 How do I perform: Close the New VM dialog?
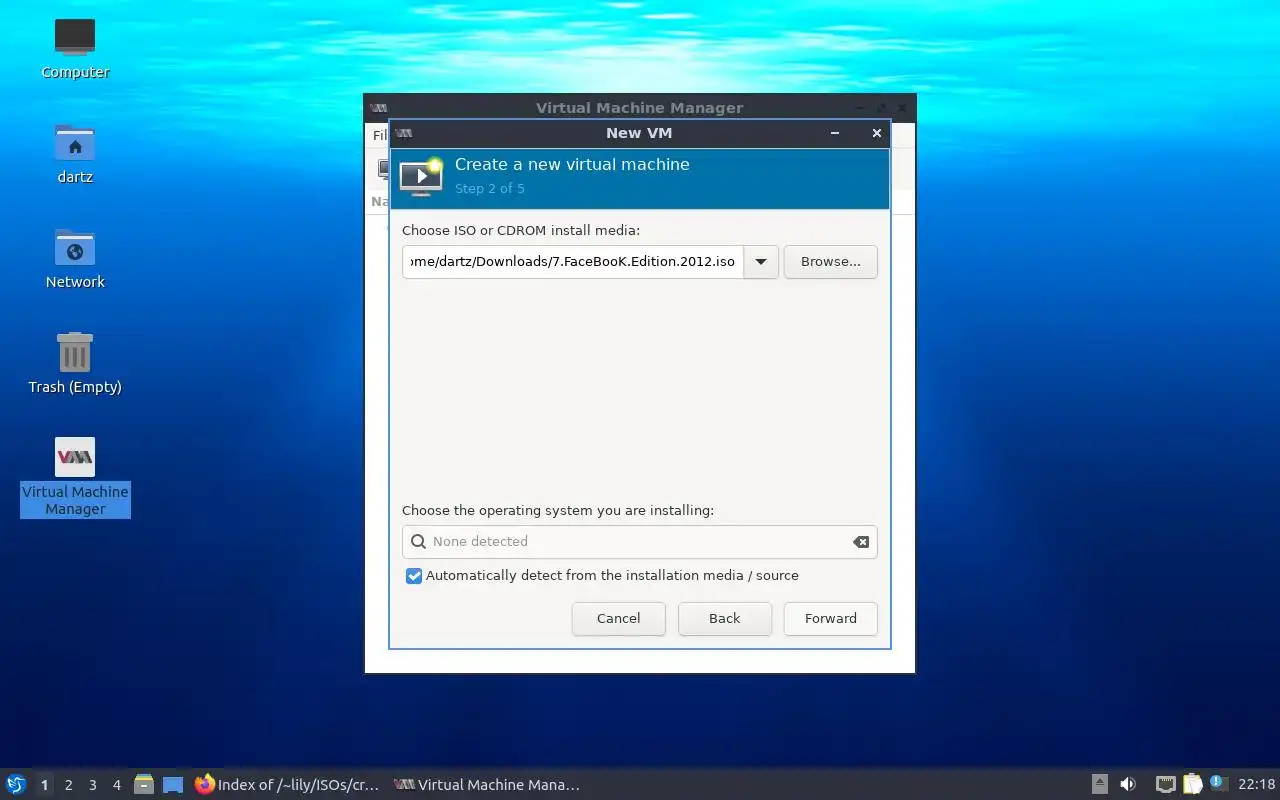click(877, 133)
